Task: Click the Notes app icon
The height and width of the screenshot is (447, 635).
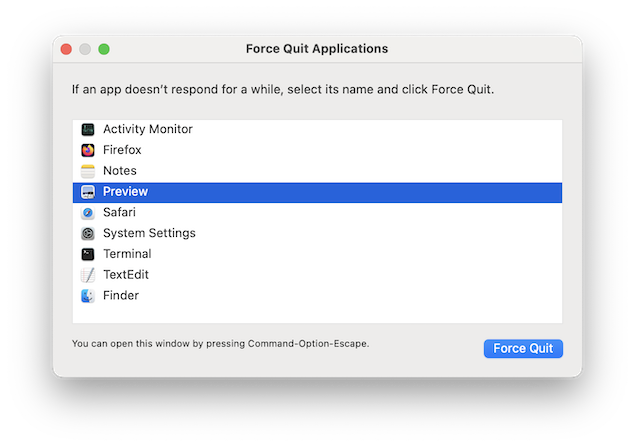Action: click(88, 171)
